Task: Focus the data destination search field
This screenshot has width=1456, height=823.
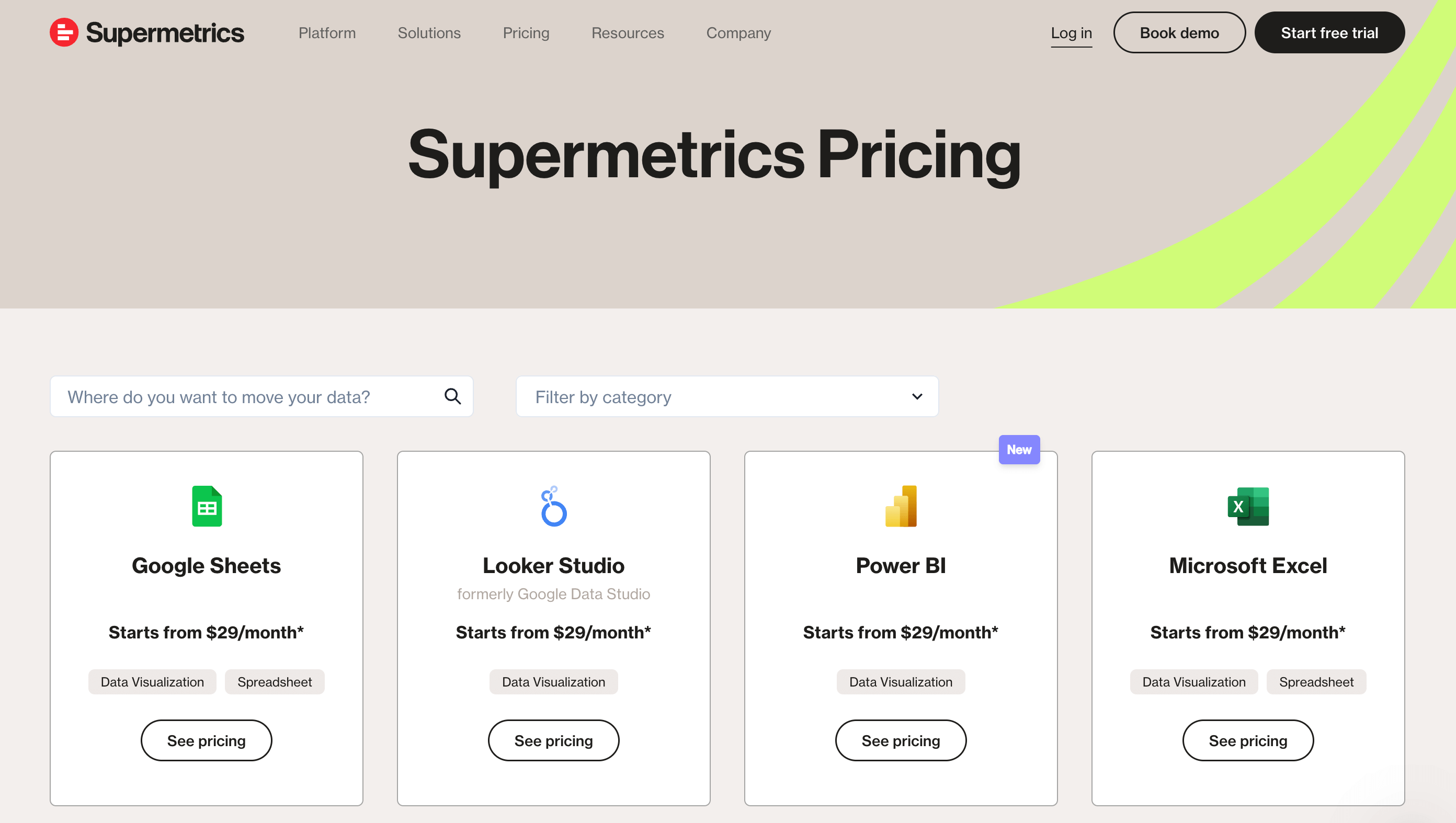Action: [x=249, y=397]
